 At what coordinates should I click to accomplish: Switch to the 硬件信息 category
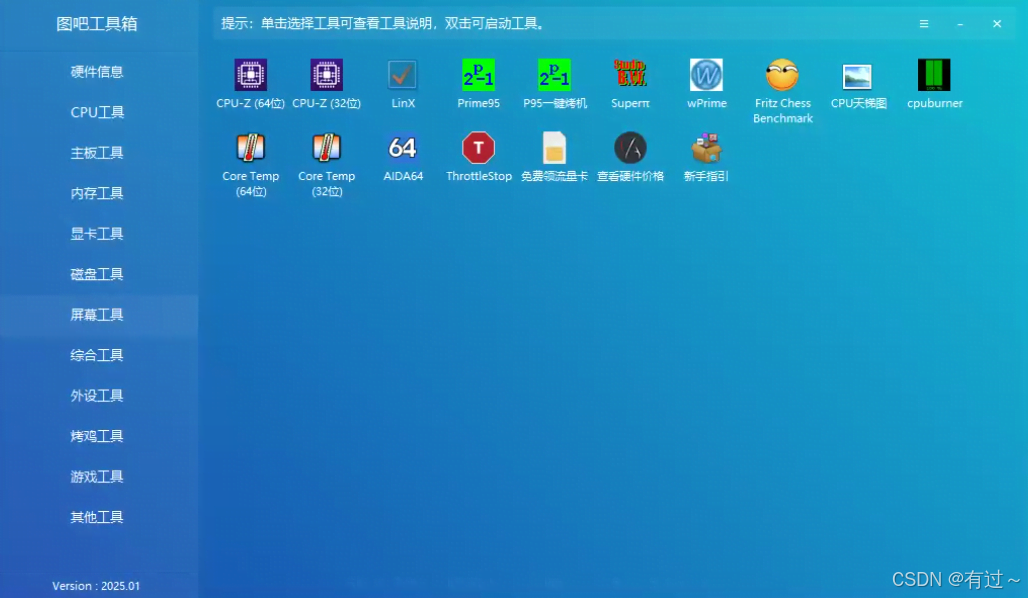coord(97,72)
